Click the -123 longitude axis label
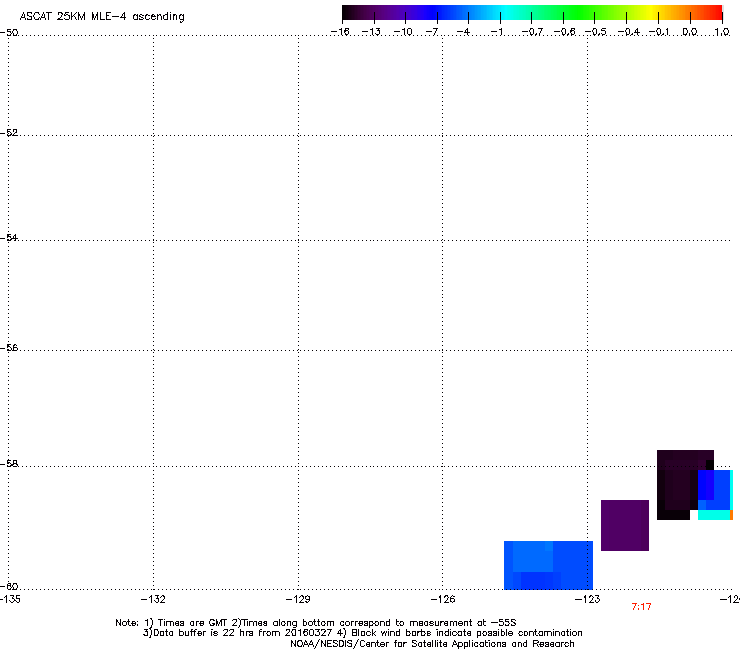This screenshot has width=740, height=650. [588, 599]
